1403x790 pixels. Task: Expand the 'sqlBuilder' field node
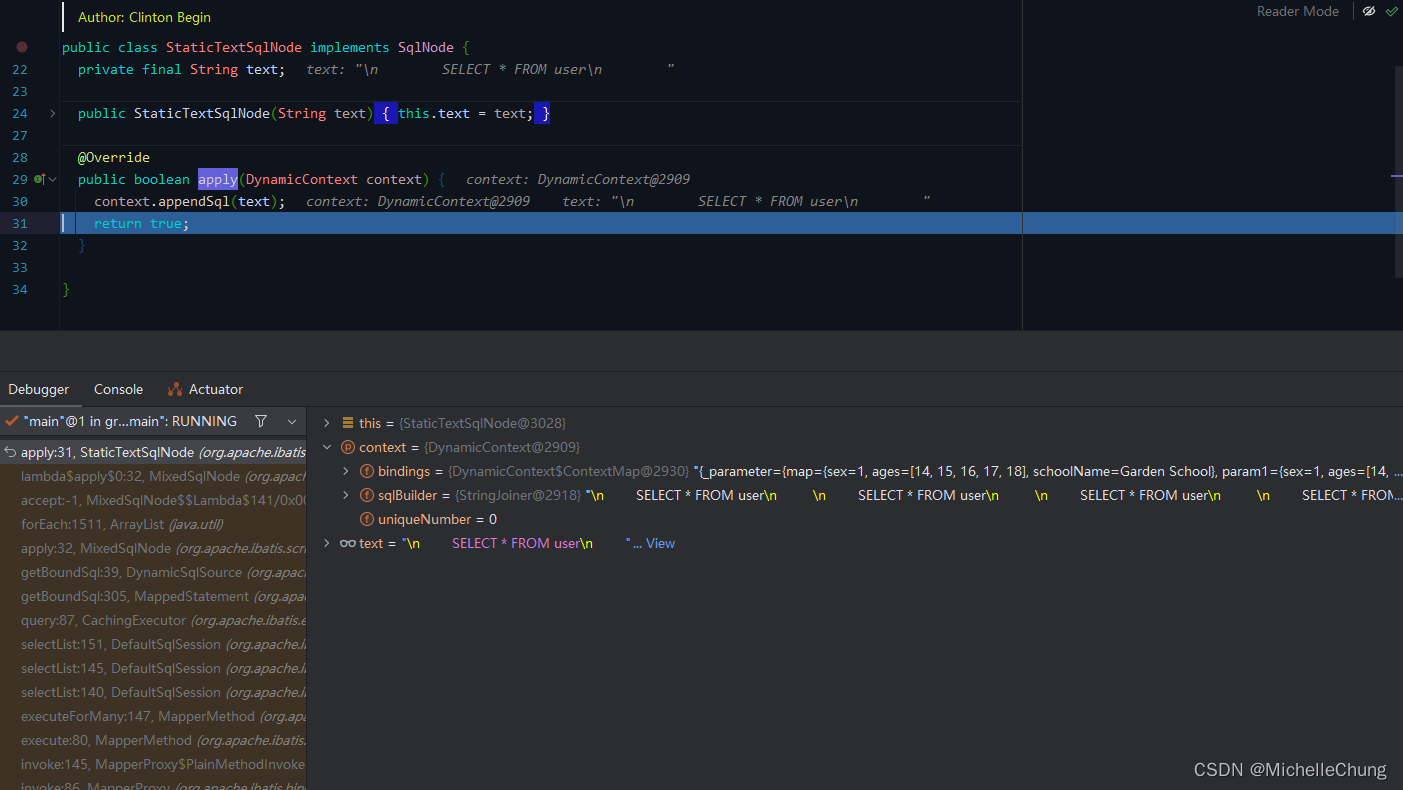pos(346,495)
